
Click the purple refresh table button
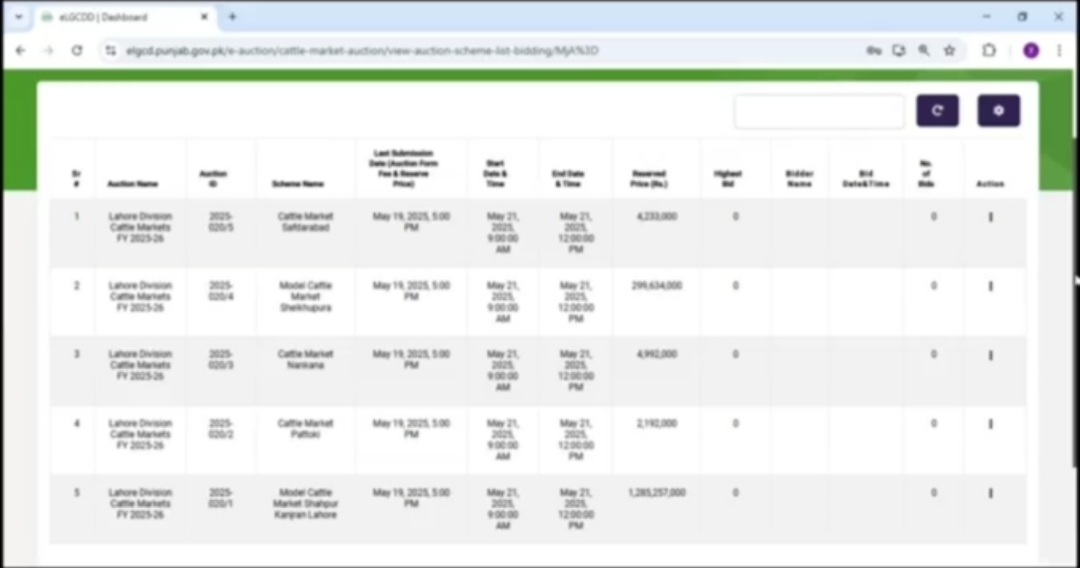[937, 111]
